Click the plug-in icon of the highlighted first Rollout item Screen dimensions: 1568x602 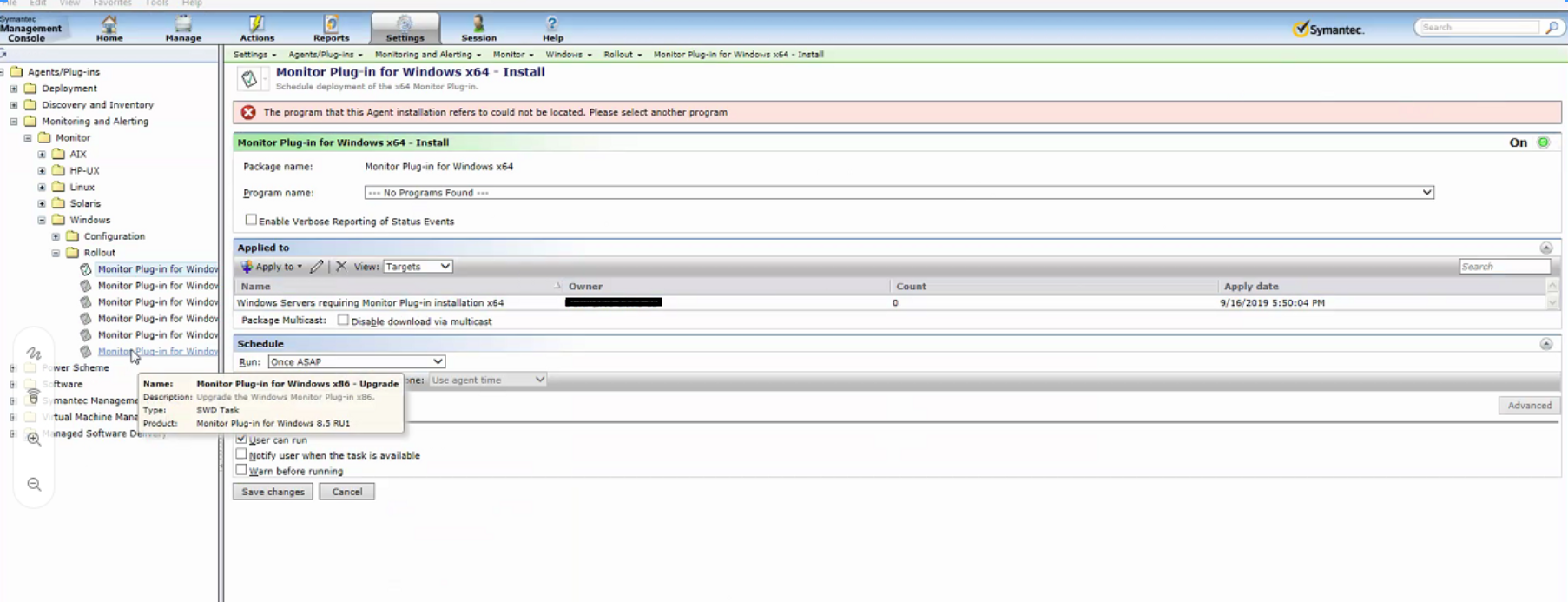(x=86, y=269)
